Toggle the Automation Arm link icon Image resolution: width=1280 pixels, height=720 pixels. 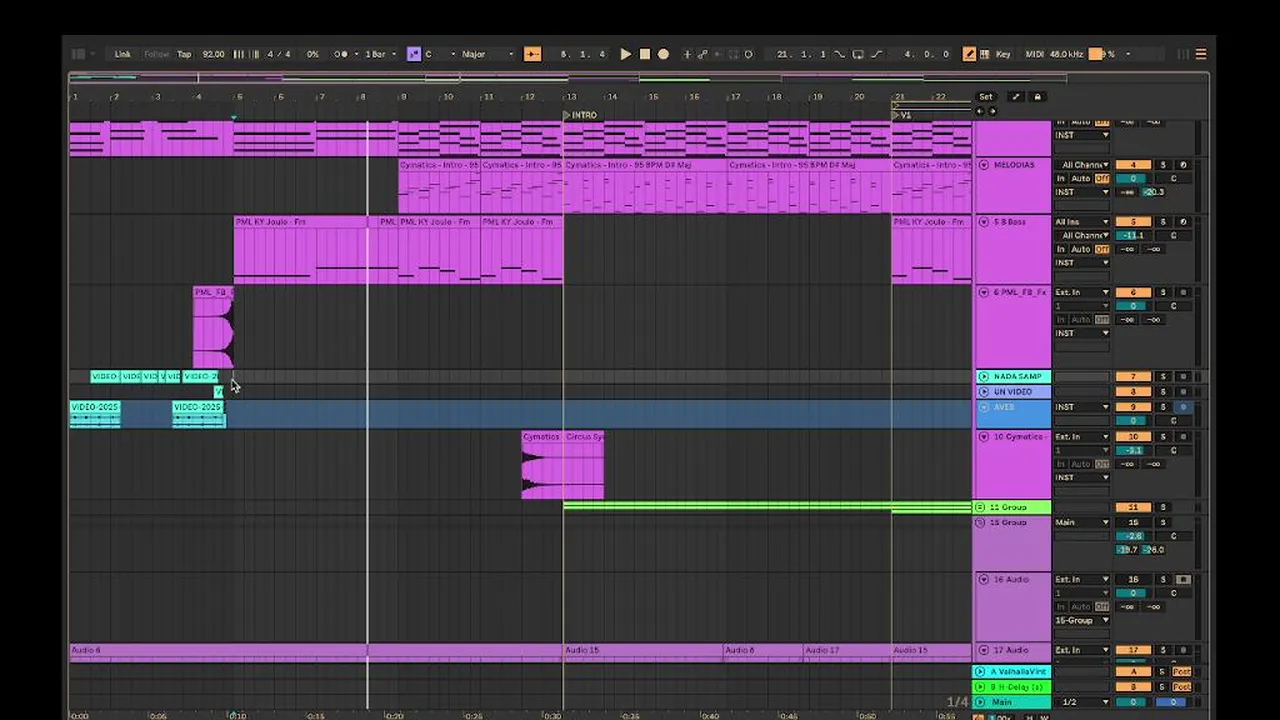(702, 54)
